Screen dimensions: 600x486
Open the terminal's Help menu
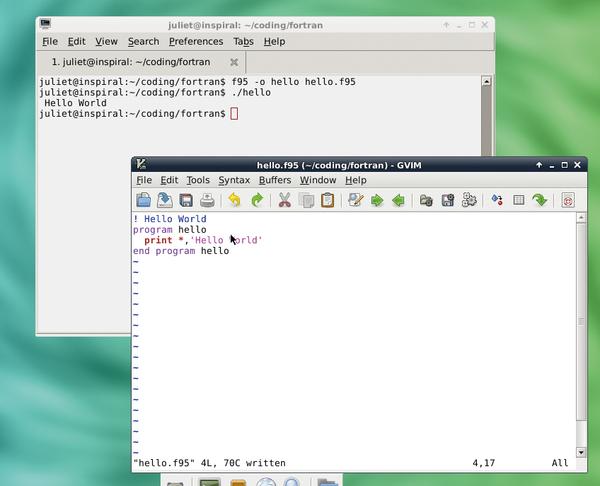(274, 41)
